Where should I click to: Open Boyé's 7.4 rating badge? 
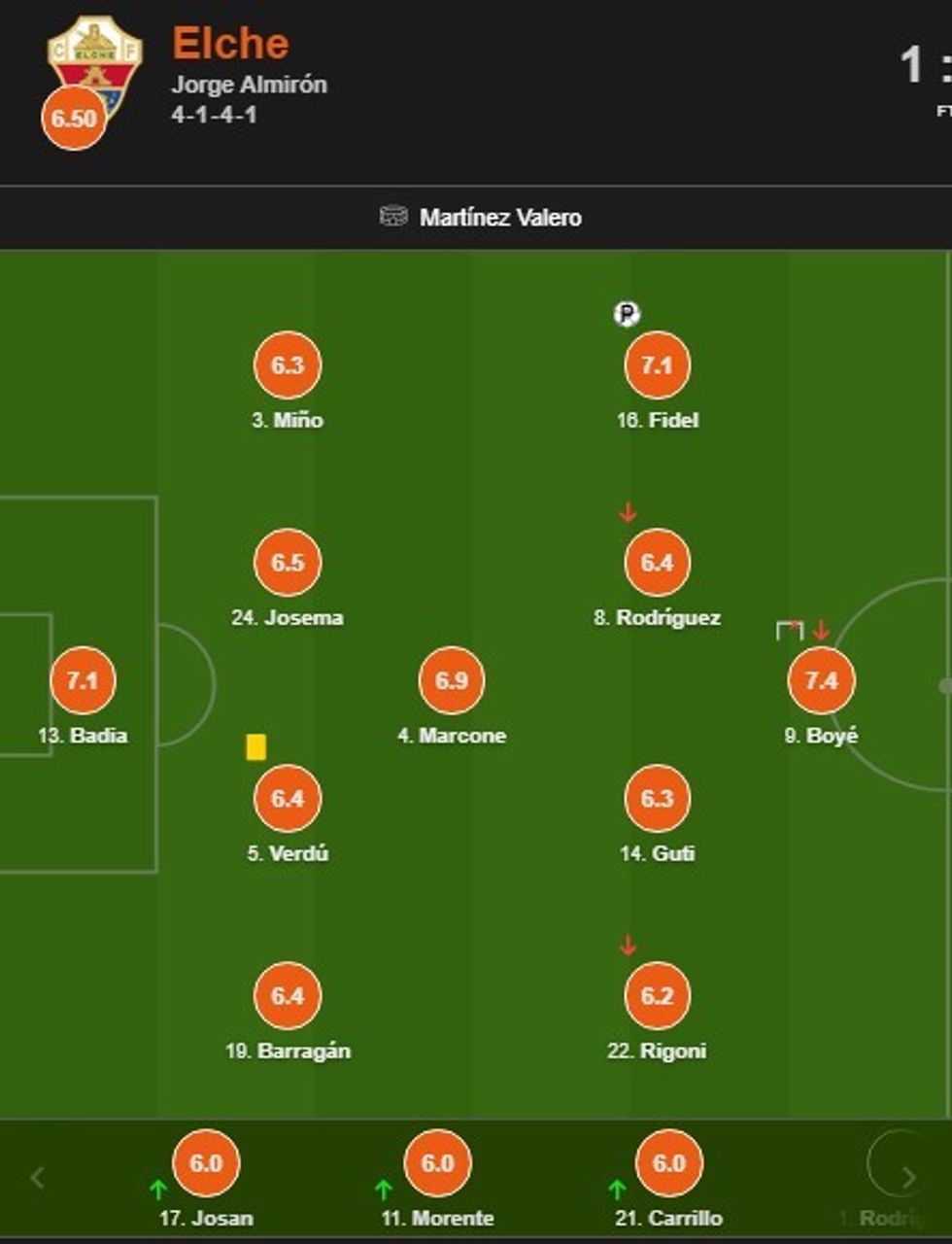(821, 680)
